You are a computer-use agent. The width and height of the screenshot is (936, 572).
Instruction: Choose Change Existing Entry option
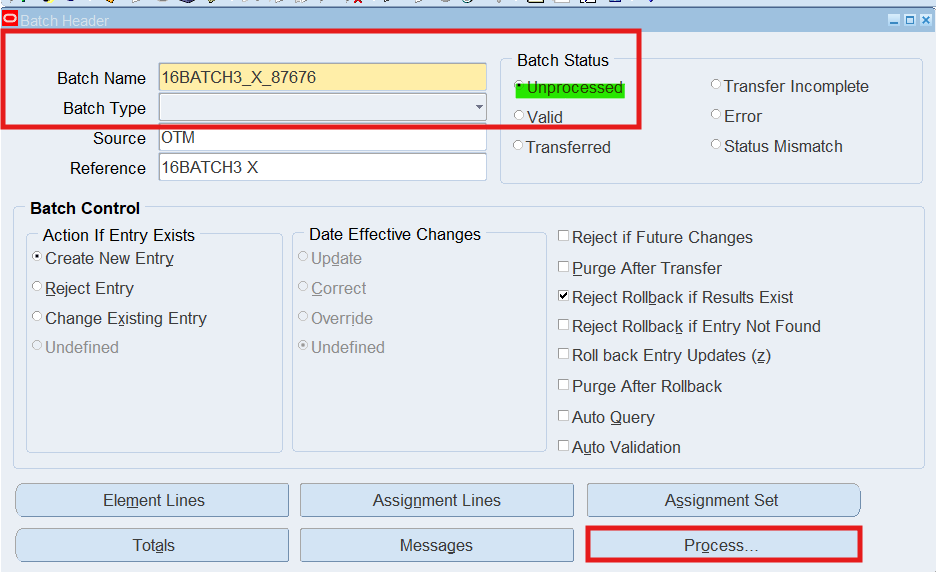tap(38, 318)
